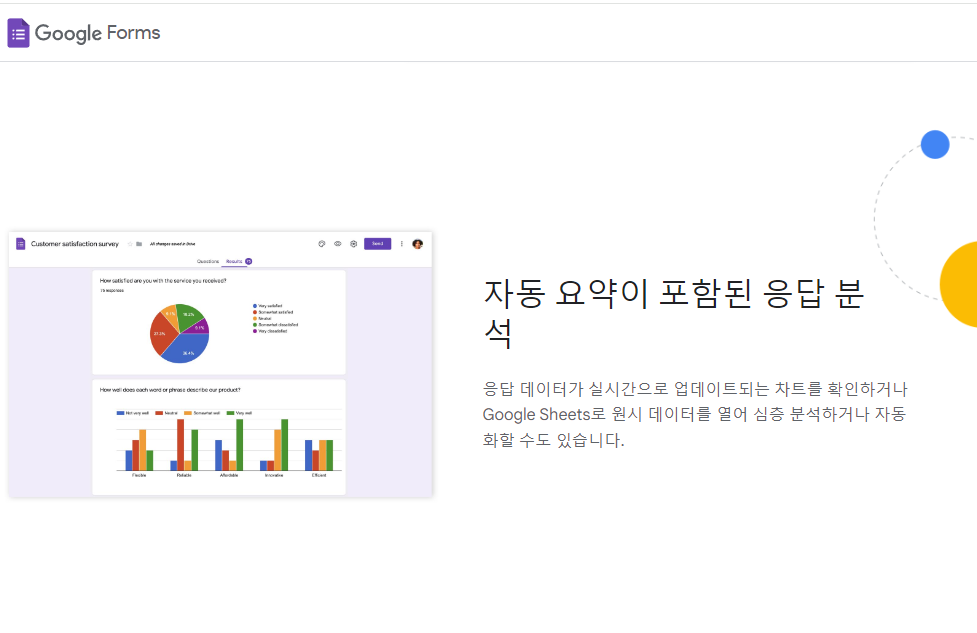The height and width of the screenshot is (633, 977).
Task: Select the Customize theme palette icon
Action: 321,243
